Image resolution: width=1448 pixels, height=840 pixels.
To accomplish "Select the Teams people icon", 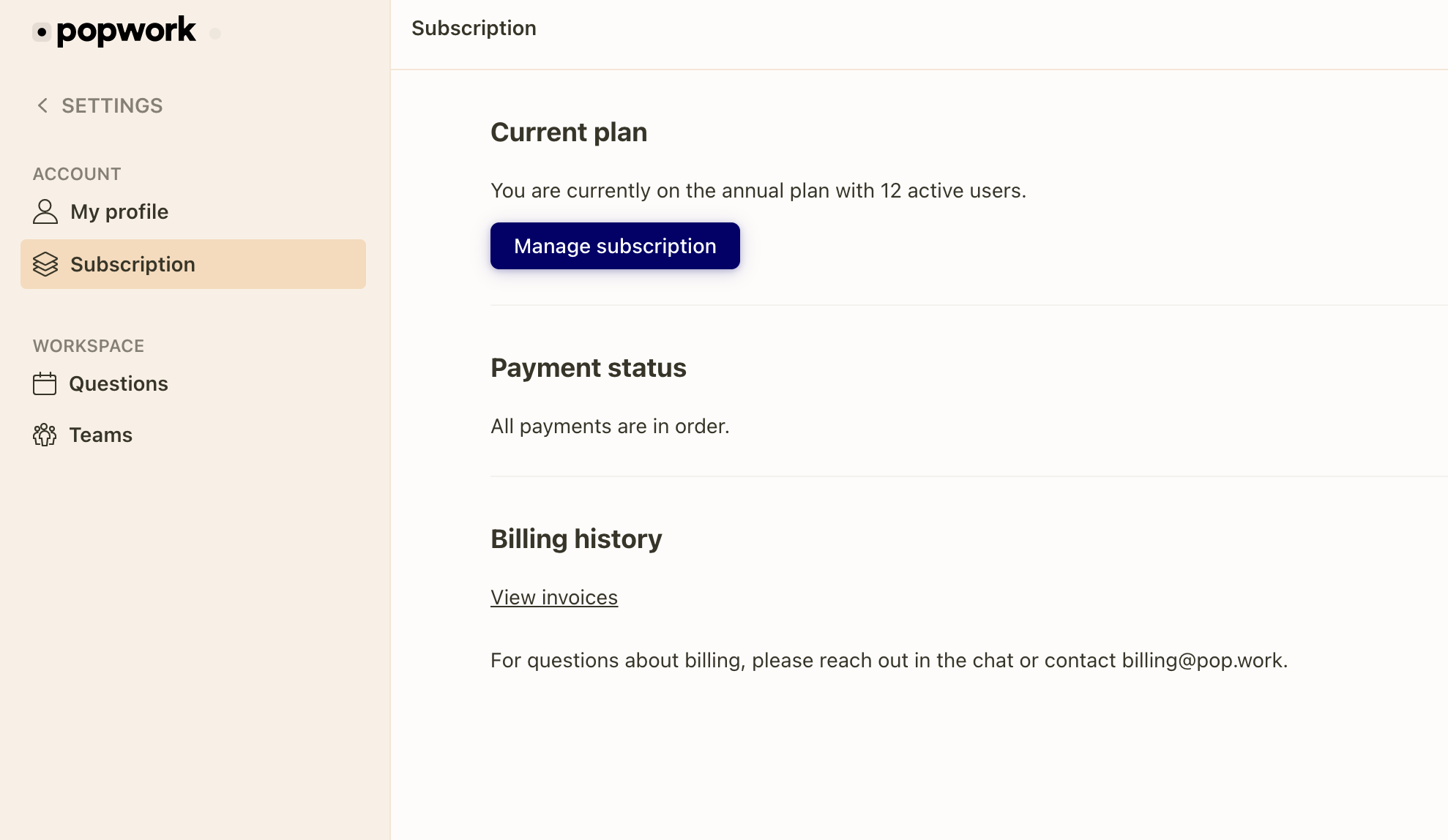I will [45, 435].
